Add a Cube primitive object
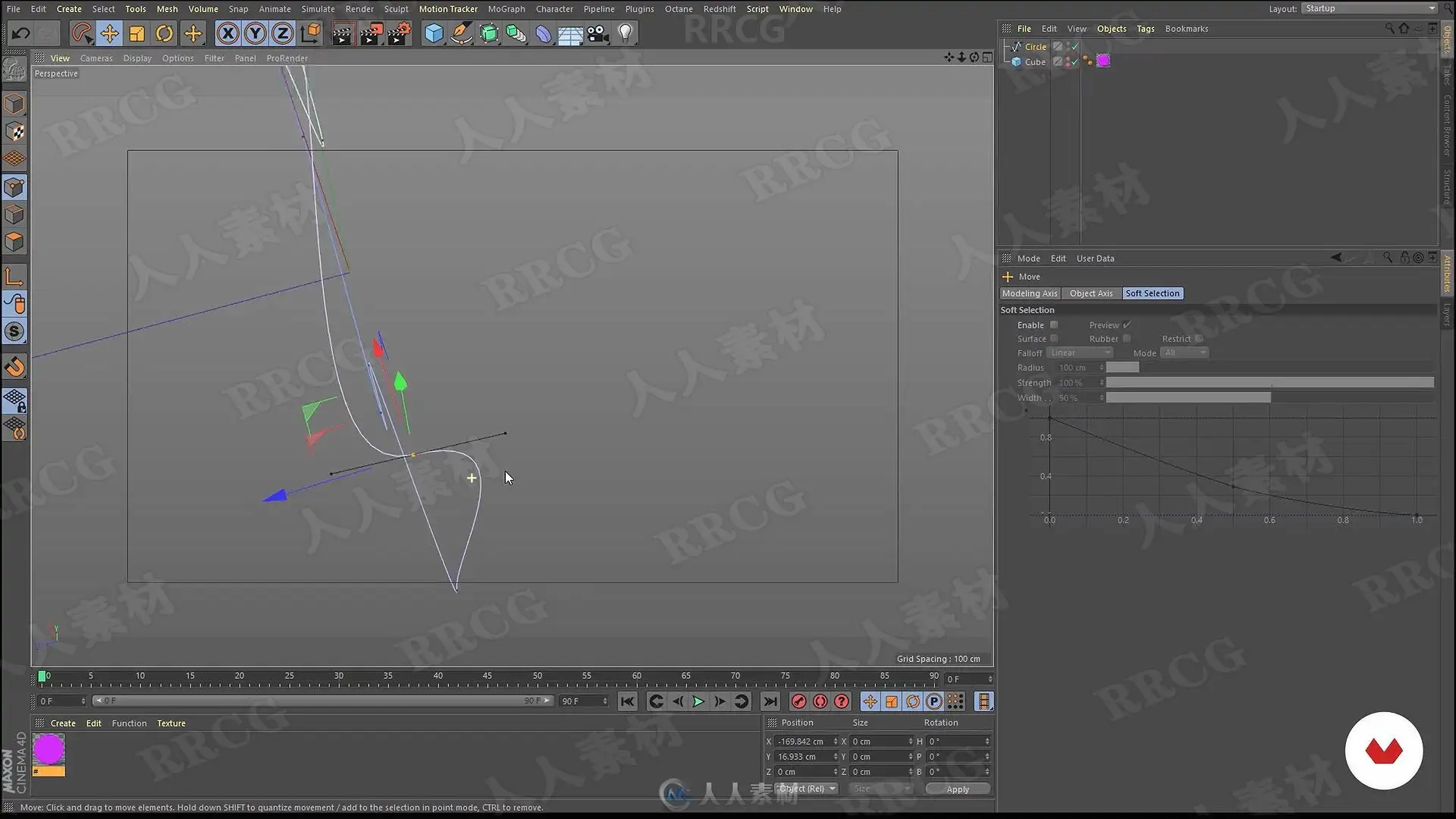Screen dimensions: 1456x819 (434, 33)
